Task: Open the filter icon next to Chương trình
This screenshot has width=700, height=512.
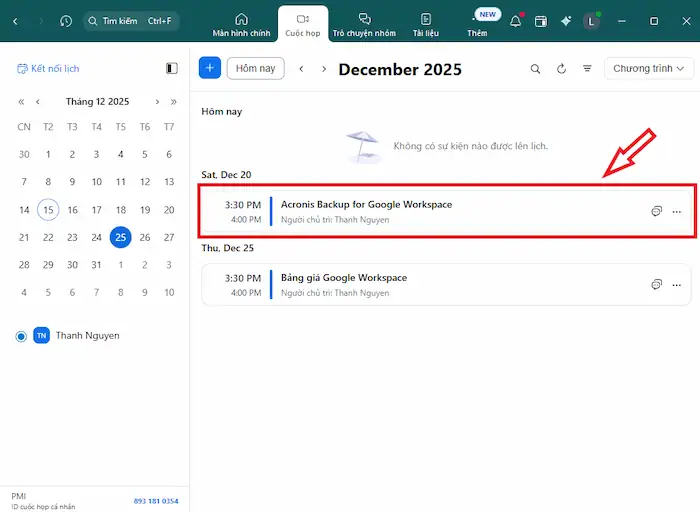Action: tap(587, 69)
